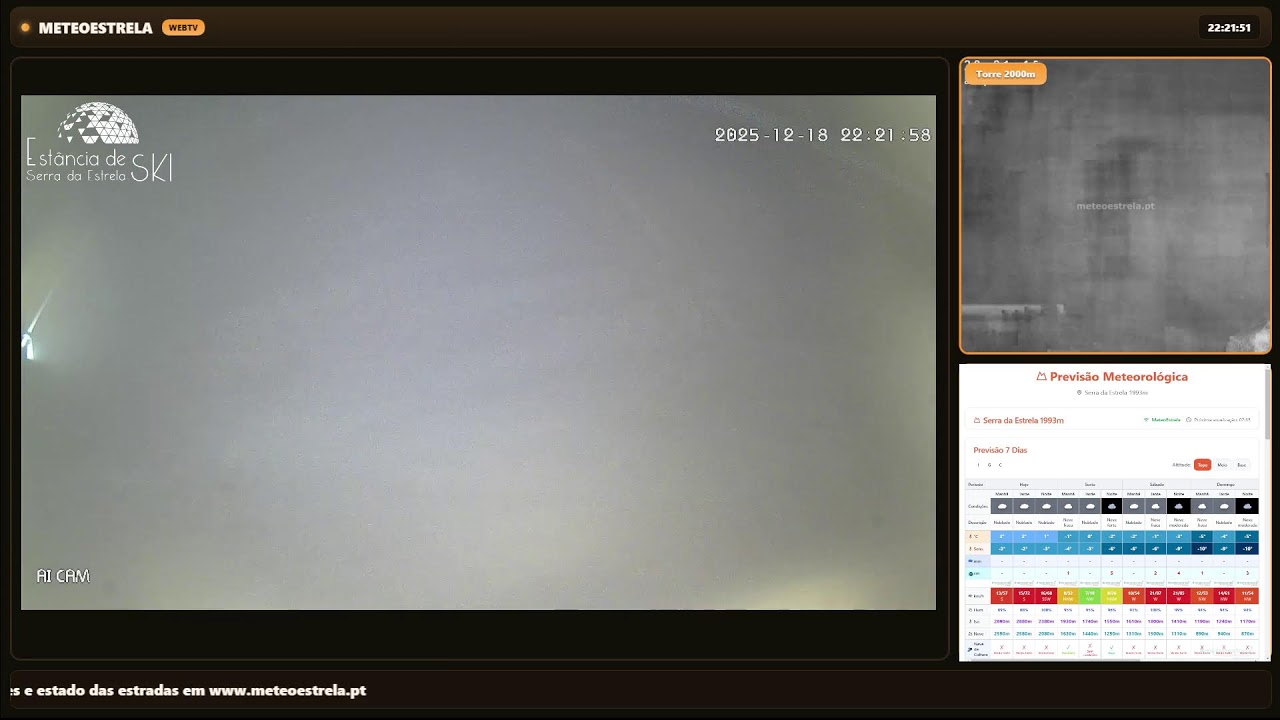Screen dimensions: 1280x720
Task: Open the Torre 2000m camera thumbnail
Action: click(1115, 206)
